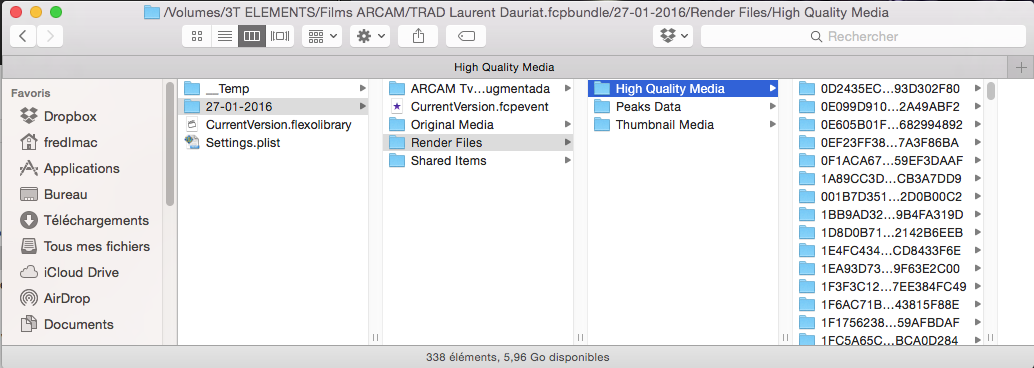
Task: Open the gear action menu
Action: 370,36
